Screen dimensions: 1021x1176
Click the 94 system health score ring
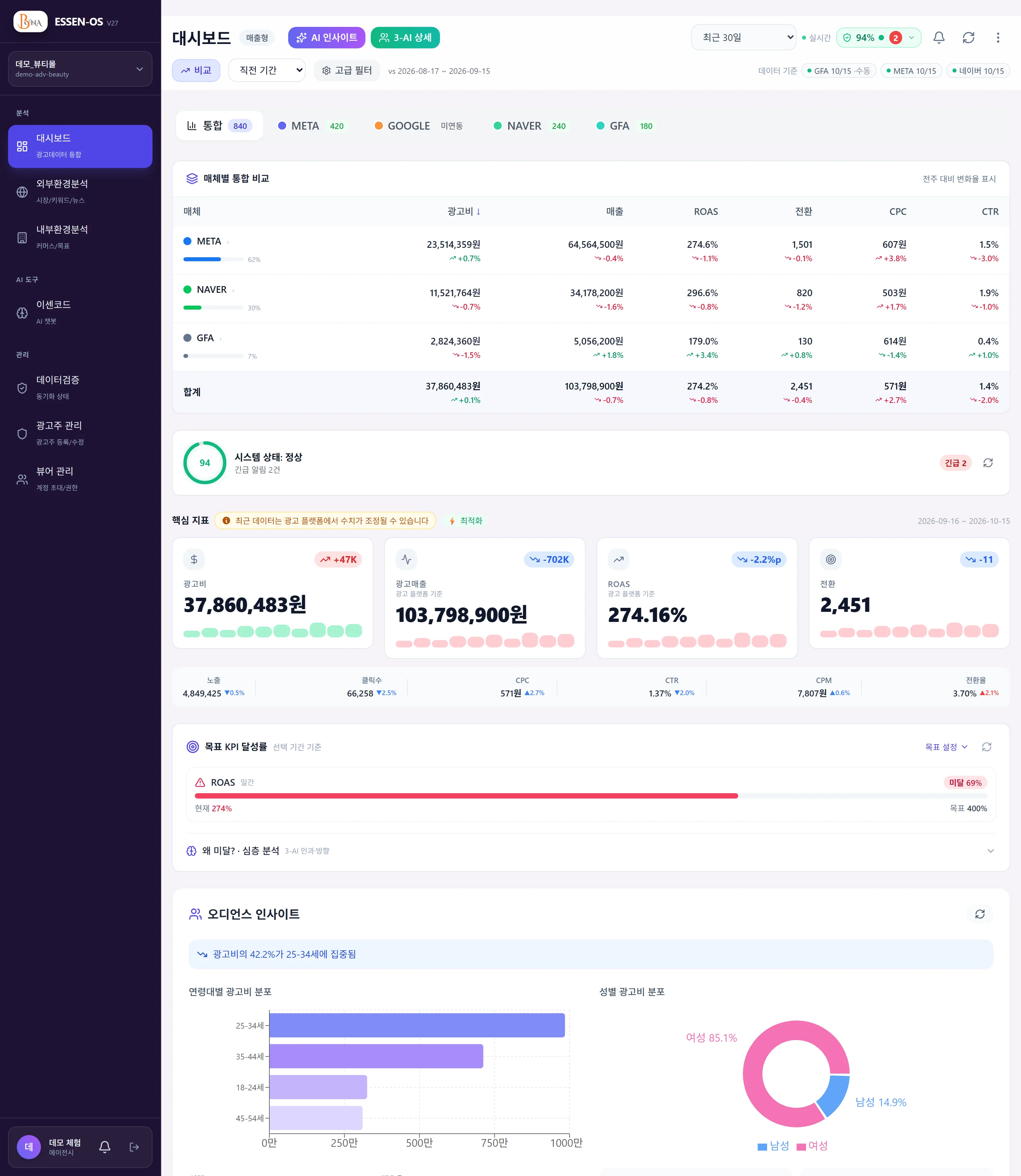pos(205,463)
